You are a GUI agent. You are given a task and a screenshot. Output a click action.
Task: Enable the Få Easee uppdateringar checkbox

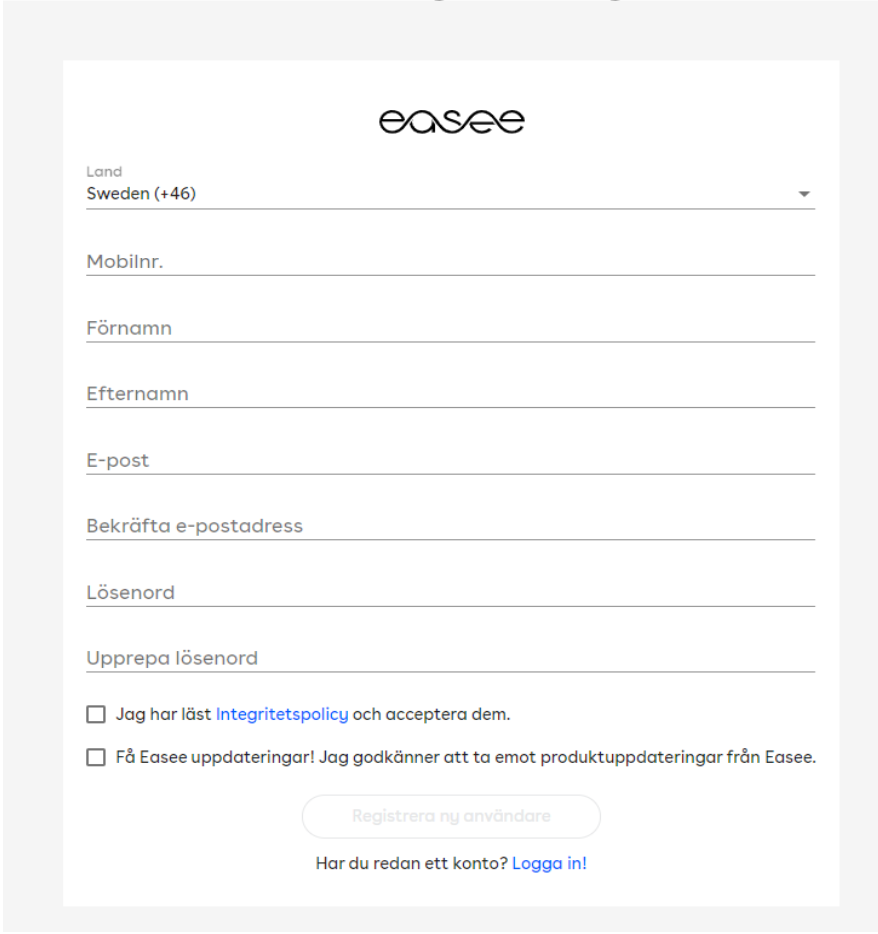(96, 757)
